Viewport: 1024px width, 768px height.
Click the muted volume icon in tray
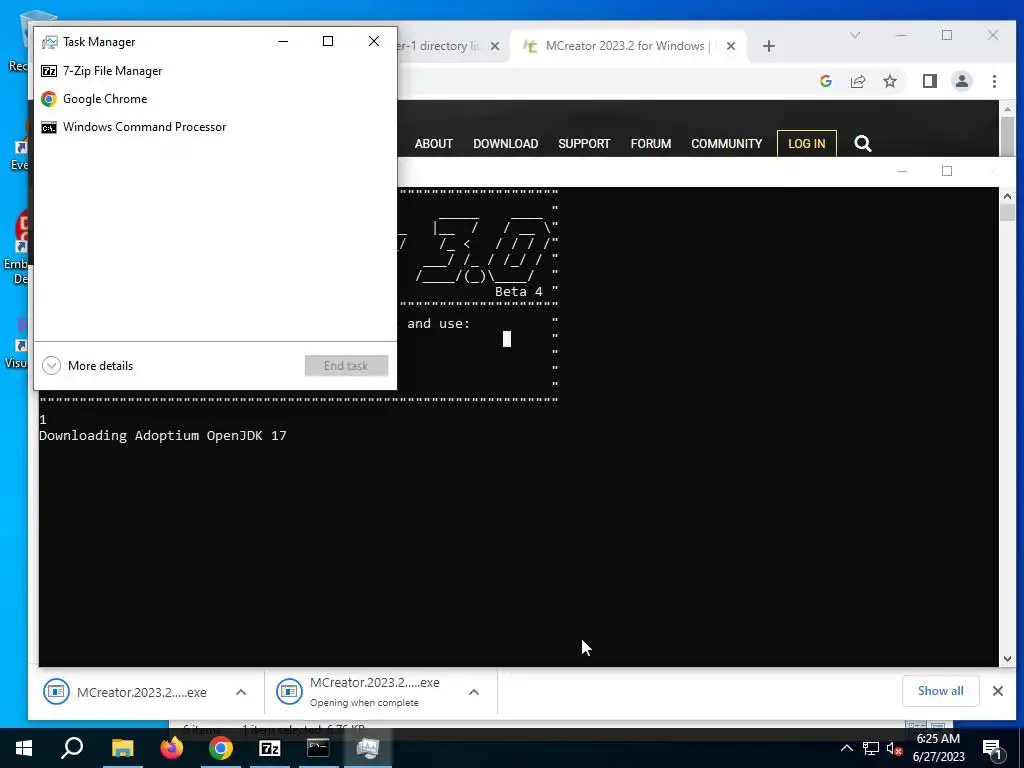(x=895, y=748)
